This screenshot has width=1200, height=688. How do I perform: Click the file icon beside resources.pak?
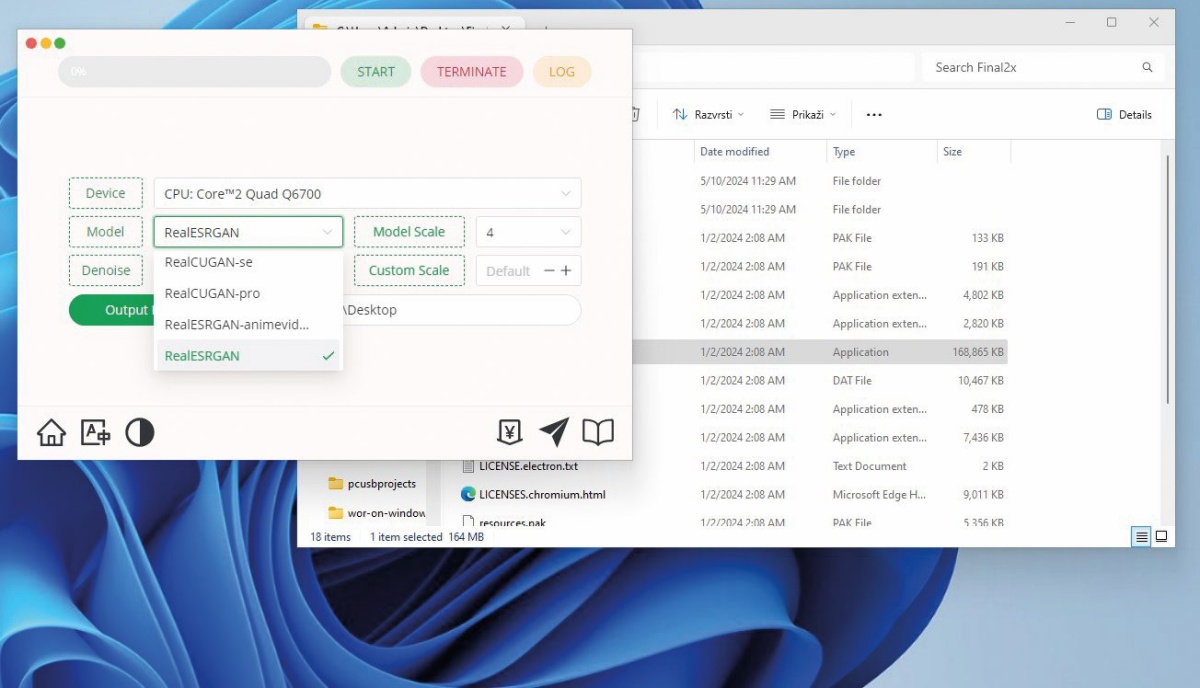(x=468, y=521)
